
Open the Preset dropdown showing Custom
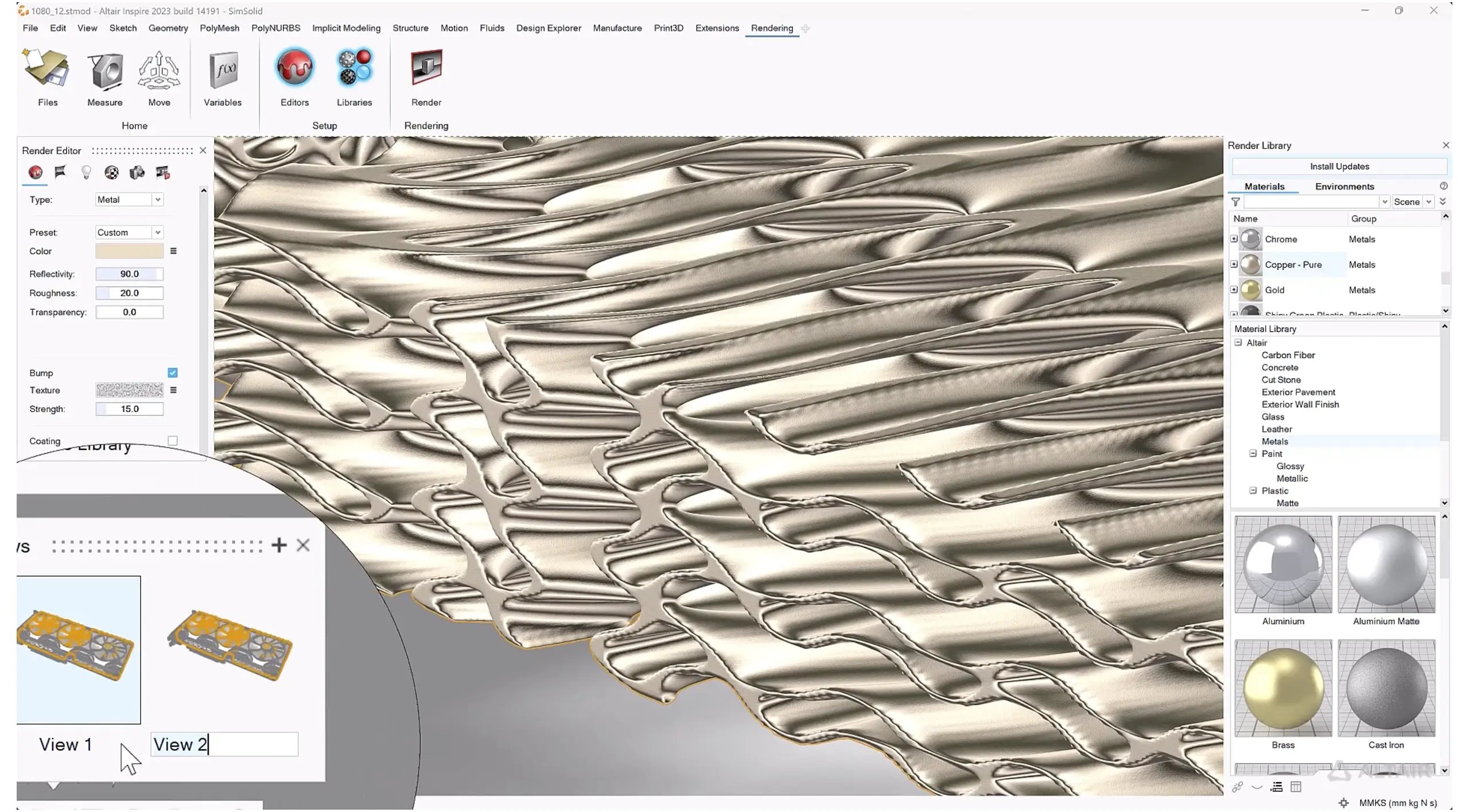(x=129, y=232)
